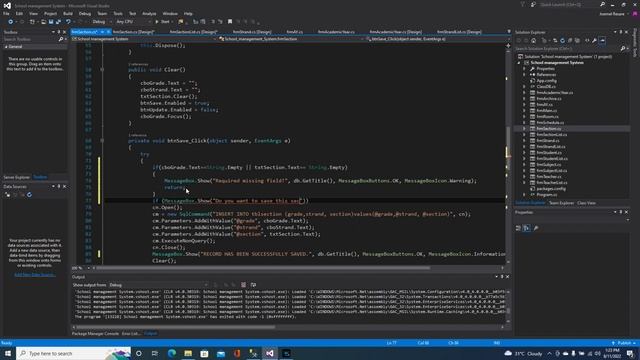Click the Start debugging button
The image size is (640, 360).
coord(163,22)
